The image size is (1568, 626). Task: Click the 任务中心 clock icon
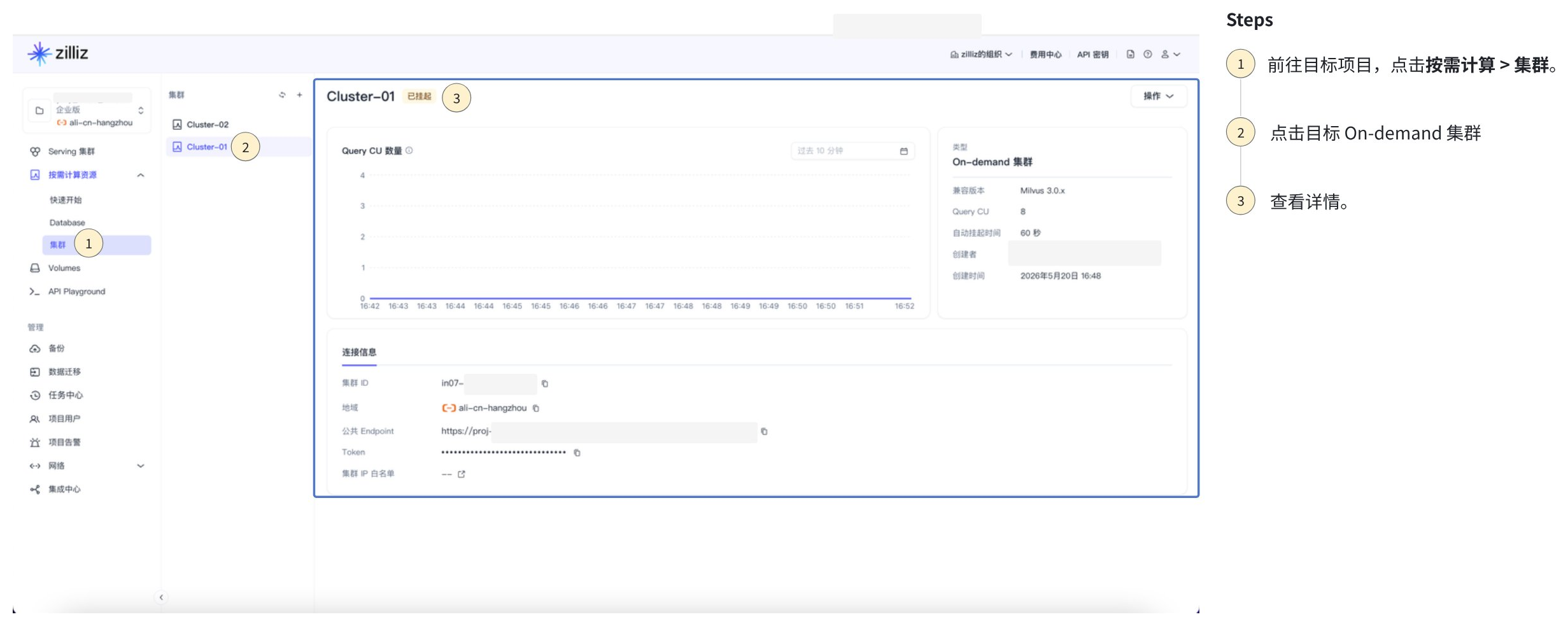coord(35,395)
